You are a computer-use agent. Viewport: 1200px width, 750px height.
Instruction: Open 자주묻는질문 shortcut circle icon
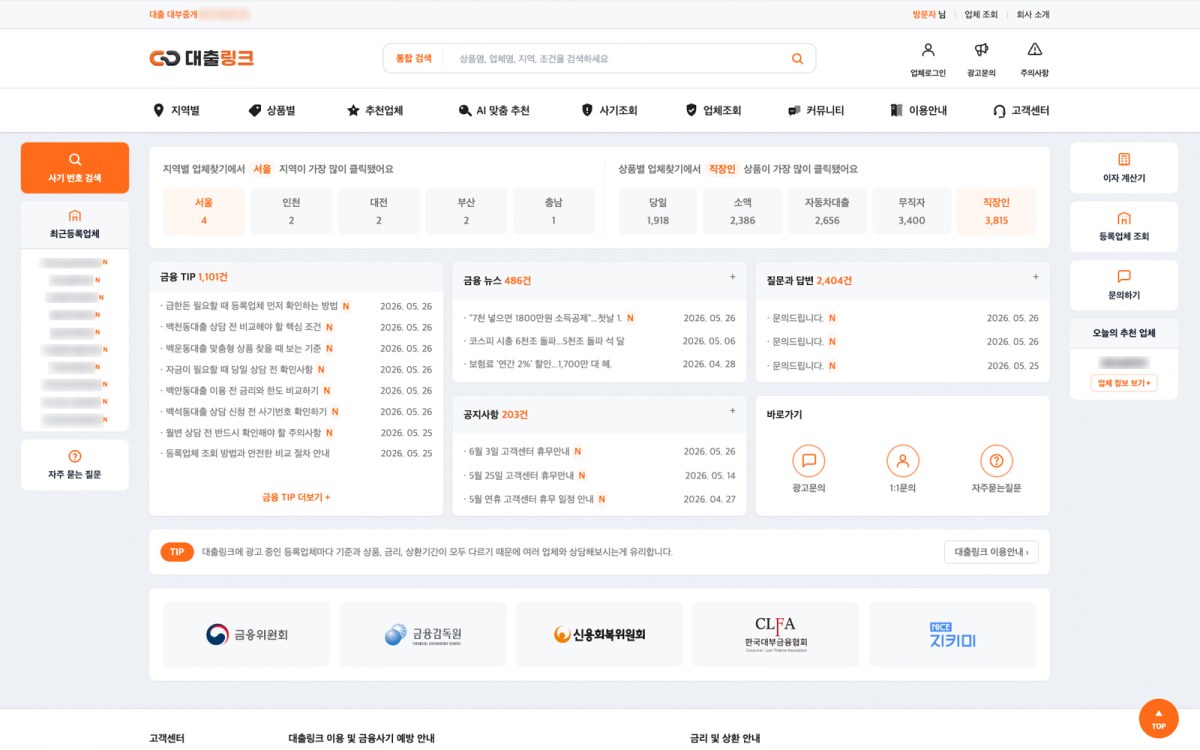pyautogui.click(x=996, y=461)
